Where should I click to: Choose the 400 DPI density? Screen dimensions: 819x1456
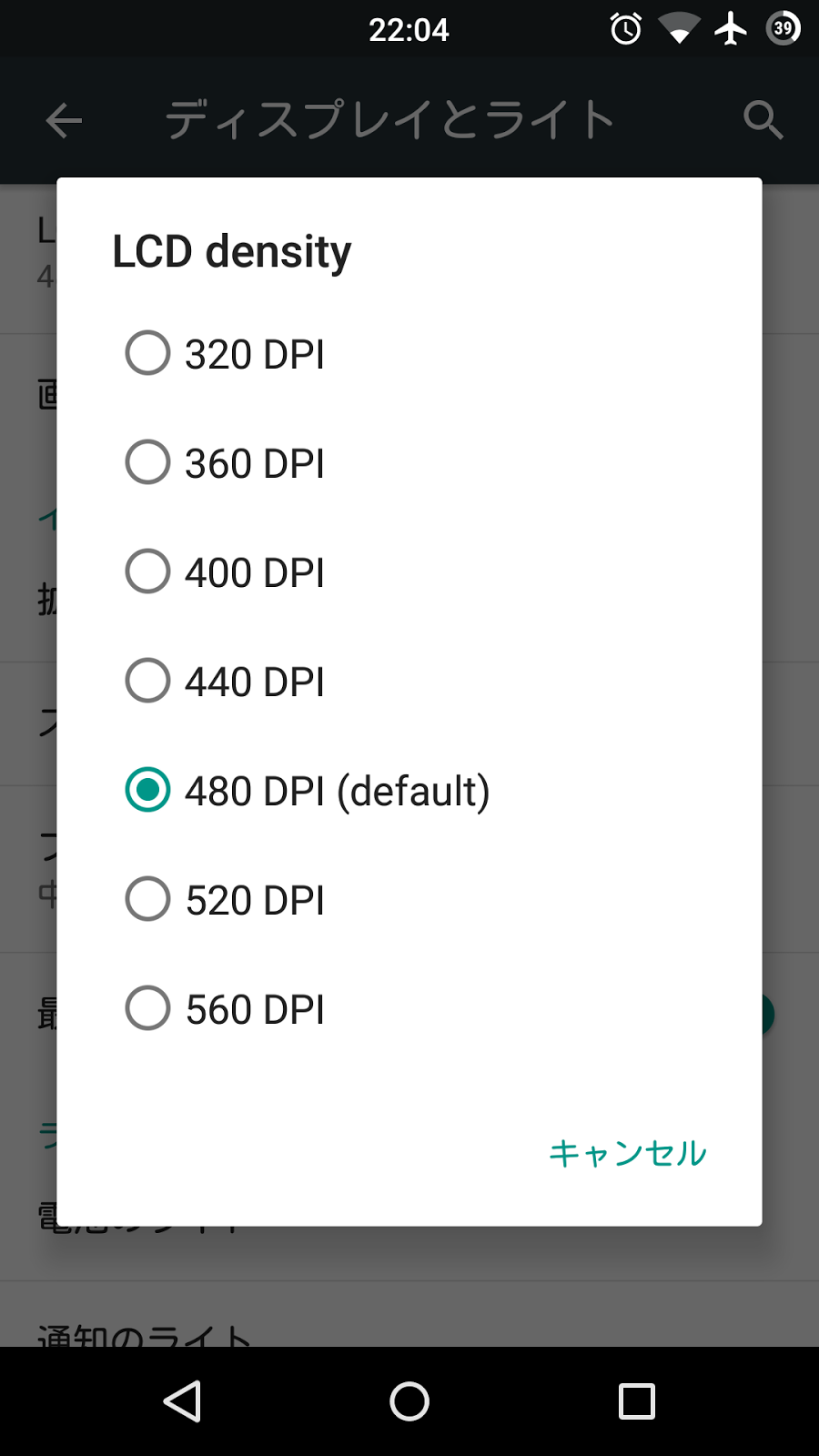point(147,571)
